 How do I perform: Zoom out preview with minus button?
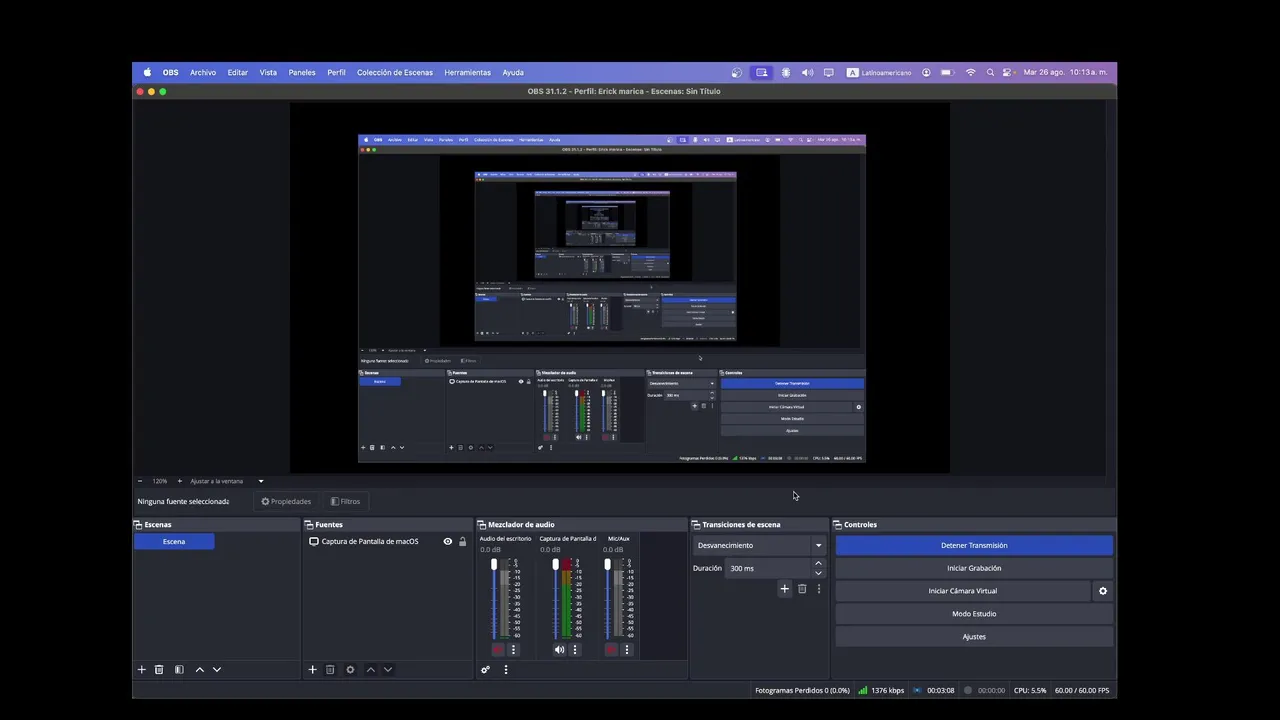coord(140,481)
